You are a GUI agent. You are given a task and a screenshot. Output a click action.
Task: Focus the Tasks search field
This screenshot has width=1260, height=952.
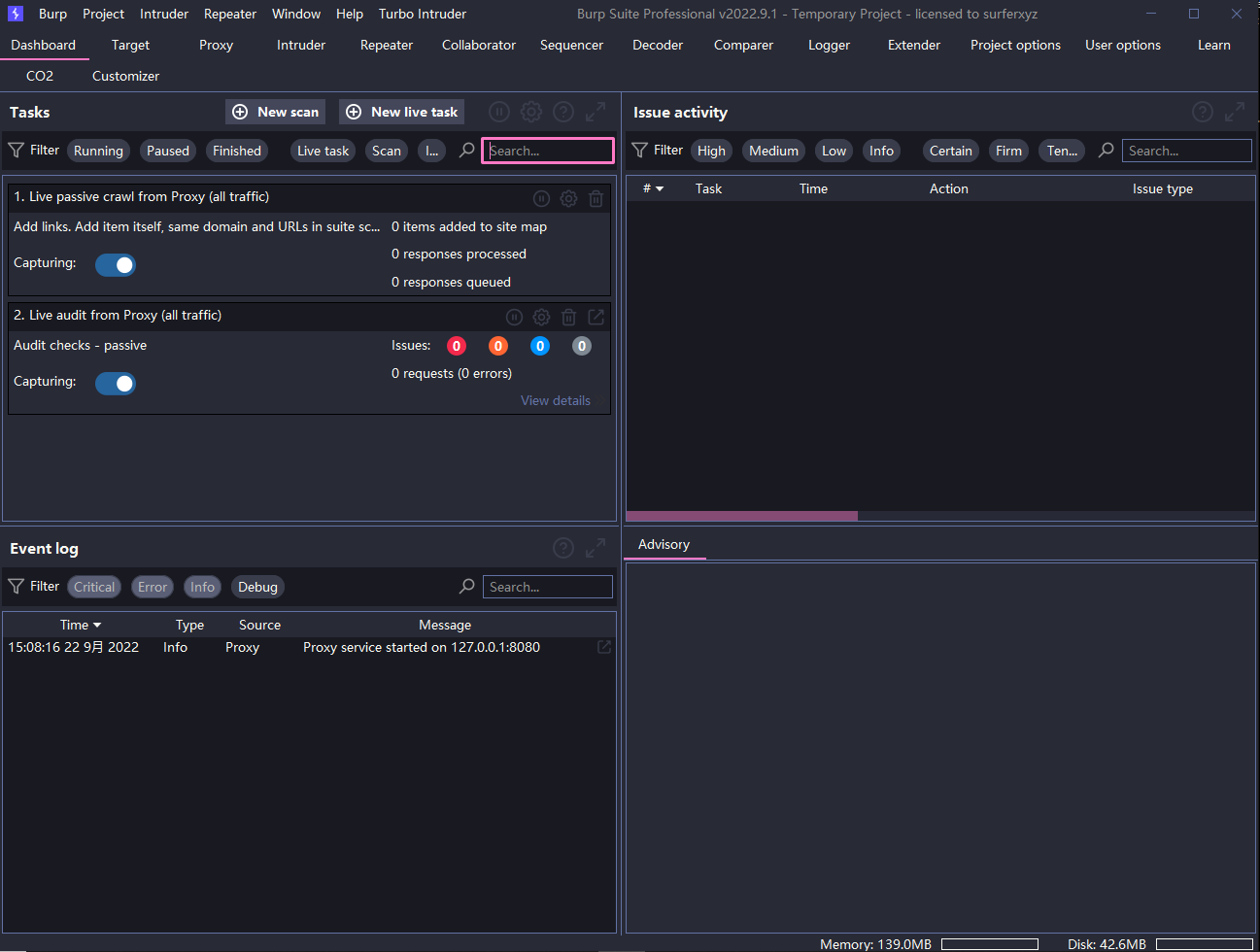(548, 151)
